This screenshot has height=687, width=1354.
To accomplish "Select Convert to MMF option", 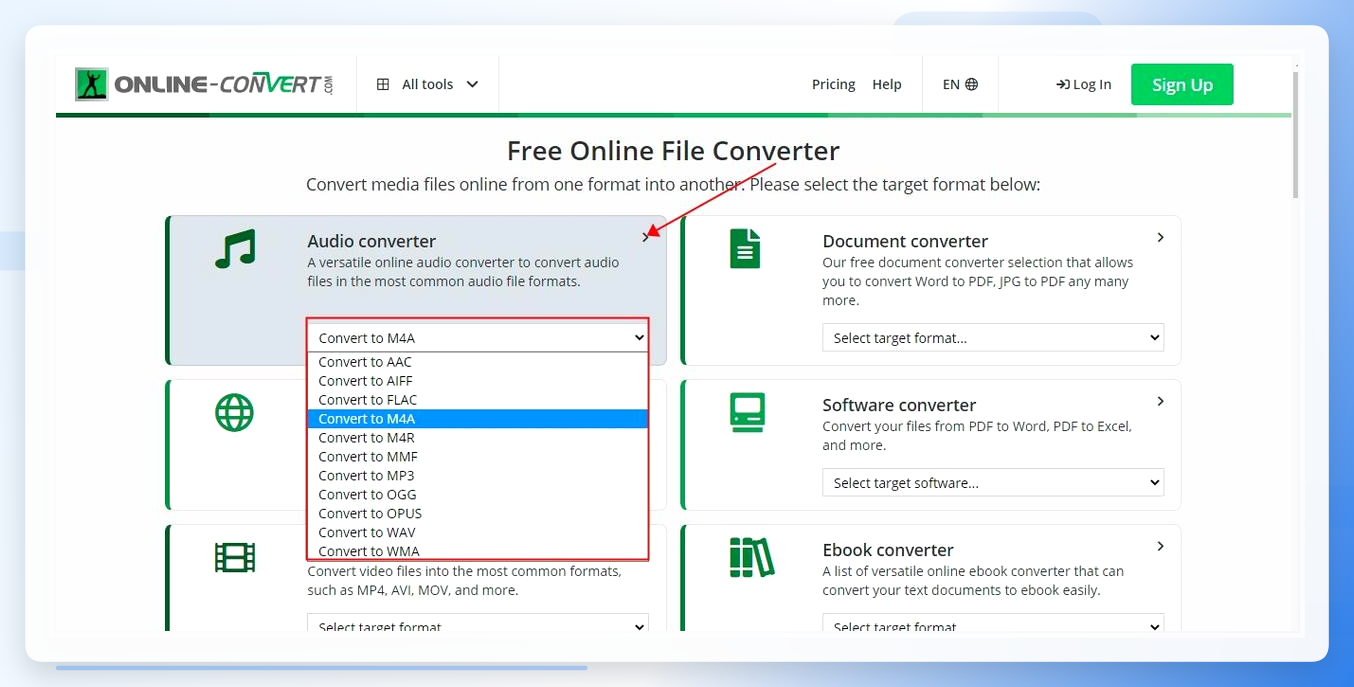I will click(478, 457).
